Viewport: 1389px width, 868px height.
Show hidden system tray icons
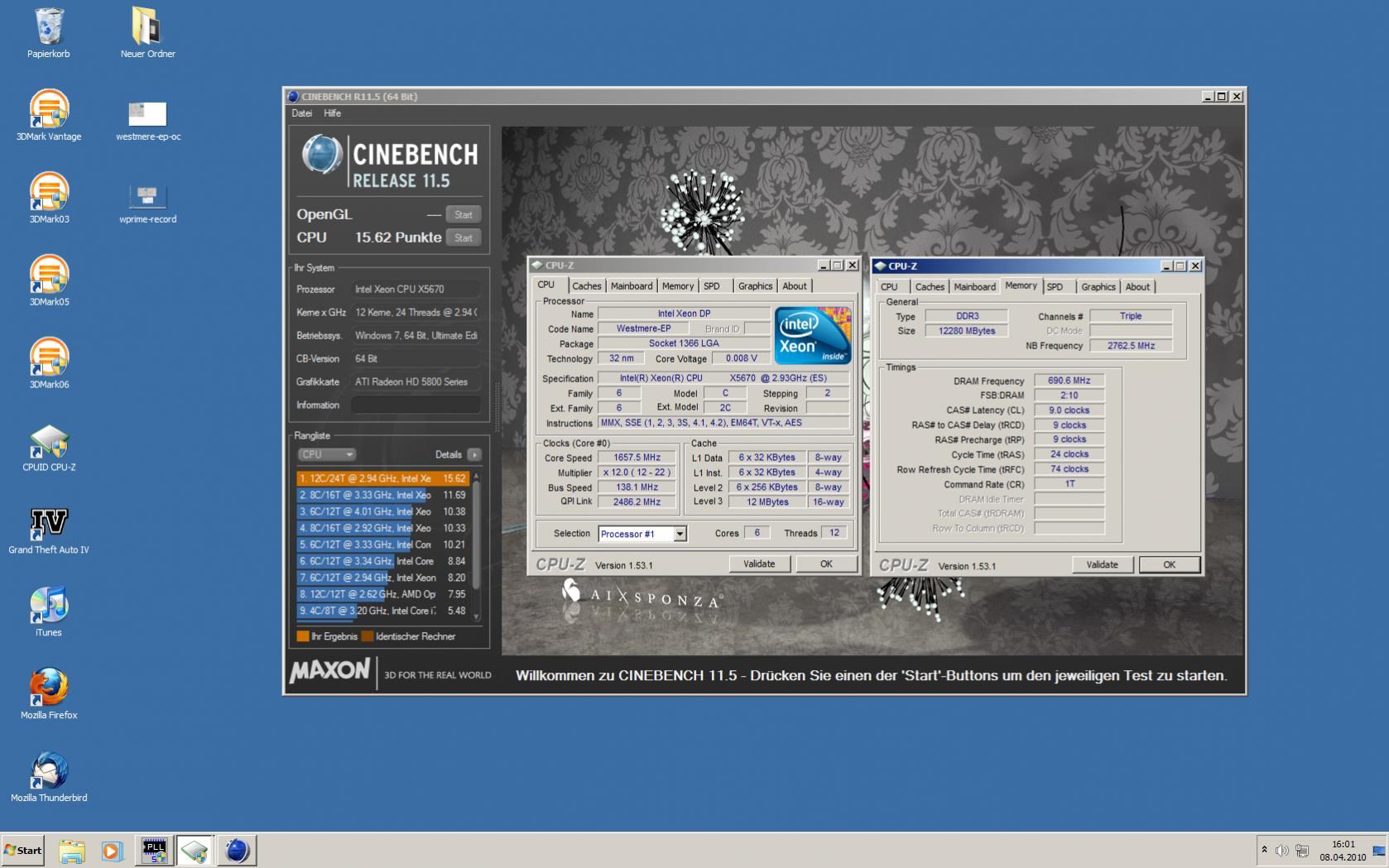coord(1264,850)
